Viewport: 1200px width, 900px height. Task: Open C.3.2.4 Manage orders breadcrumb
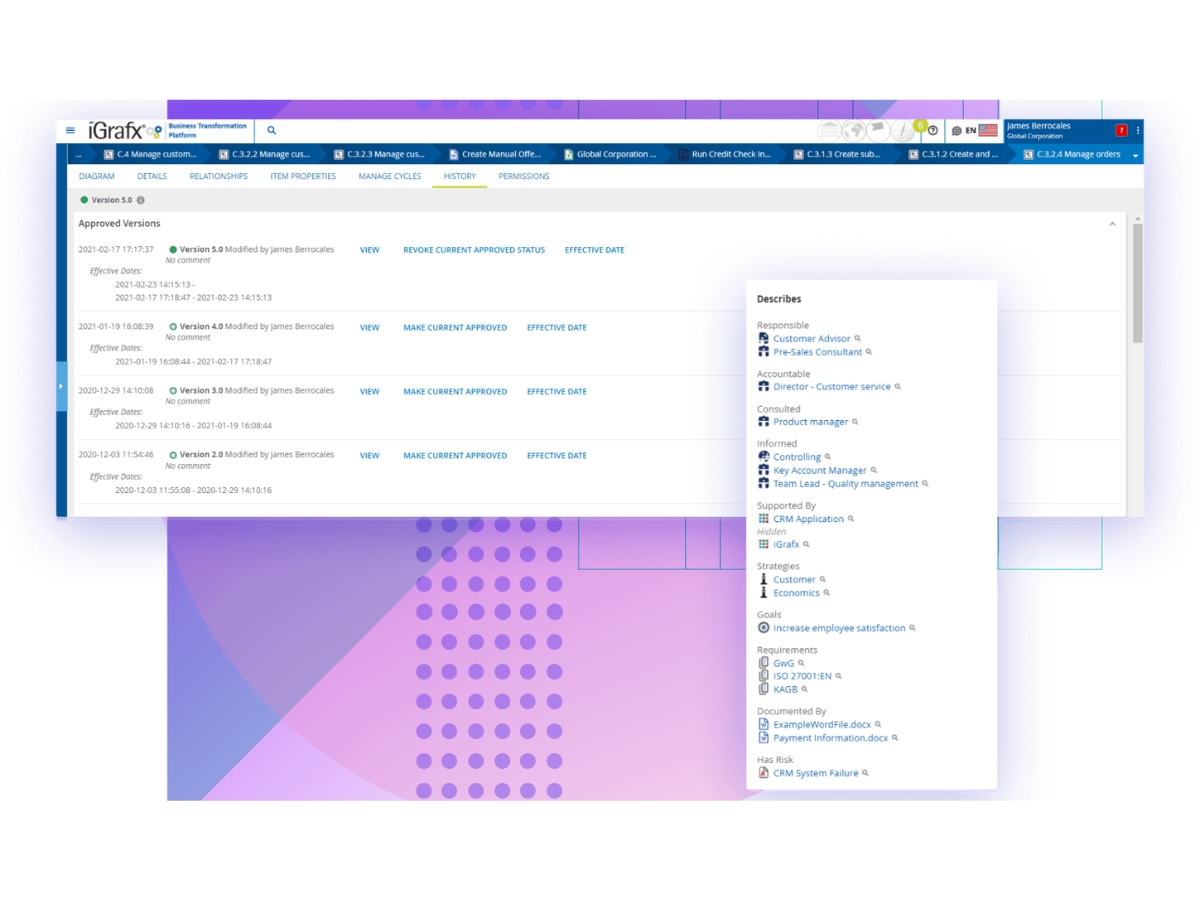pyautogui.click(x=1071, y=155)
